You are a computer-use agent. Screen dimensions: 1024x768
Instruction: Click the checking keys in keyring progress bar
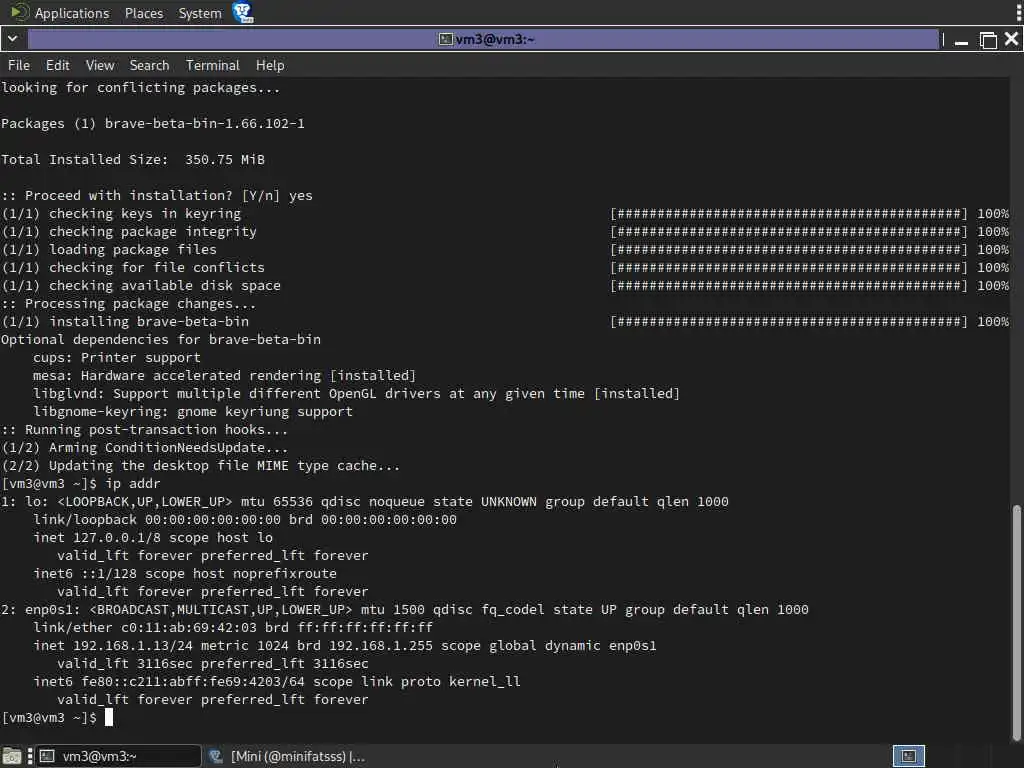pos(788,214)
